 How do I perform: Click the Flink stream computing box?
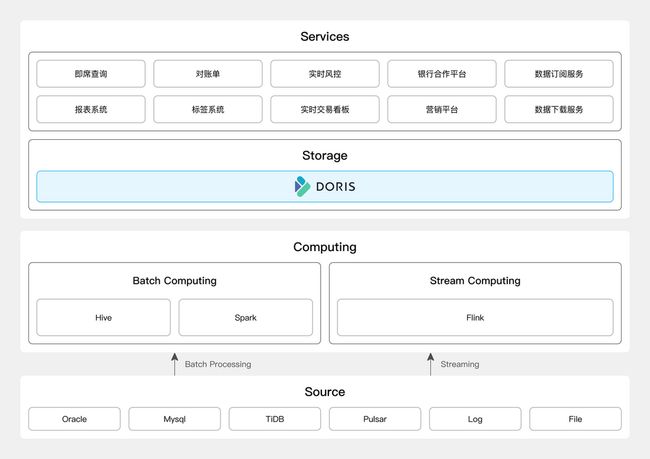(475, 318)
